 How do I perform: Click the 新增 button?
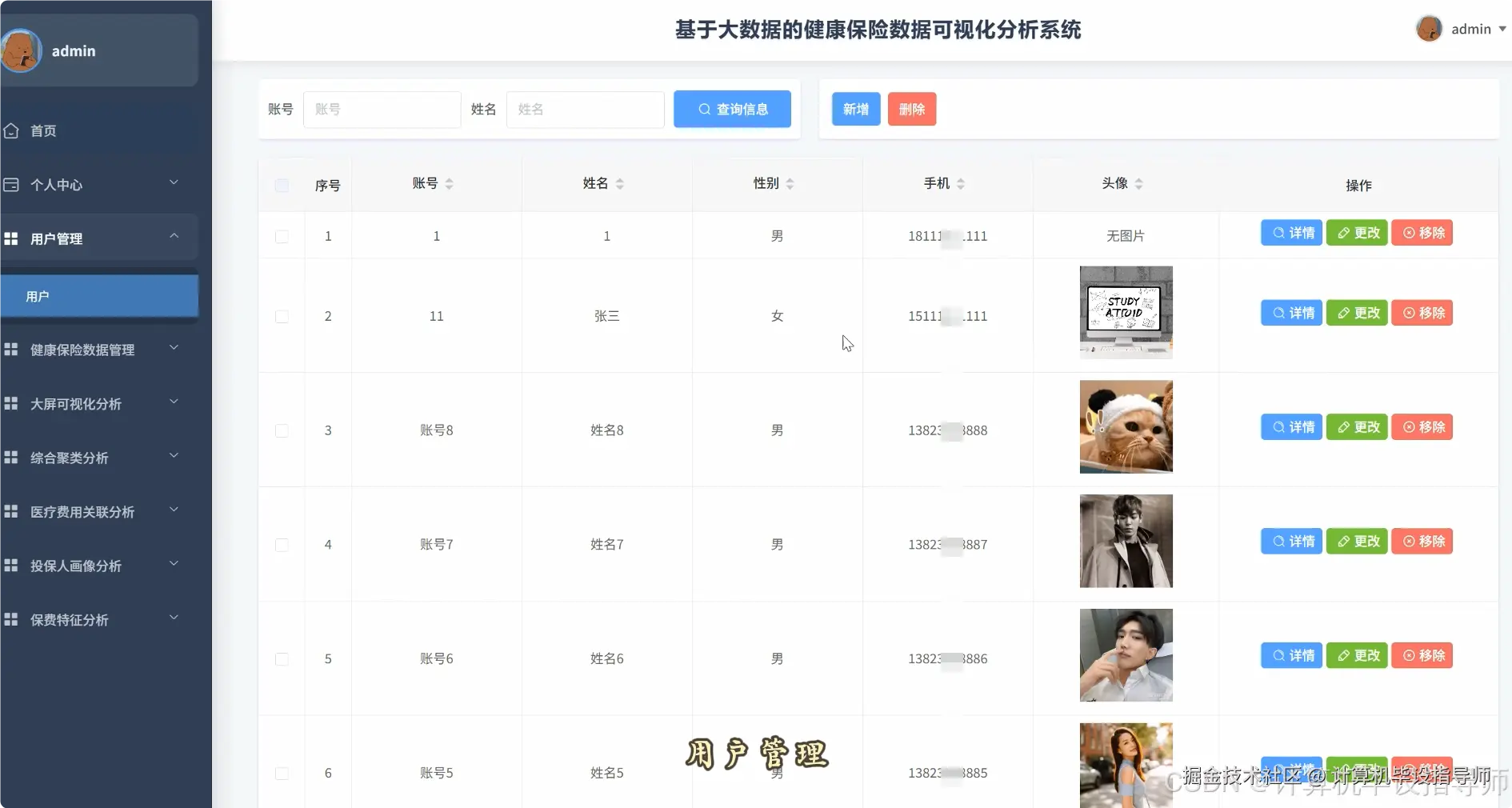[x=855, y=110]
